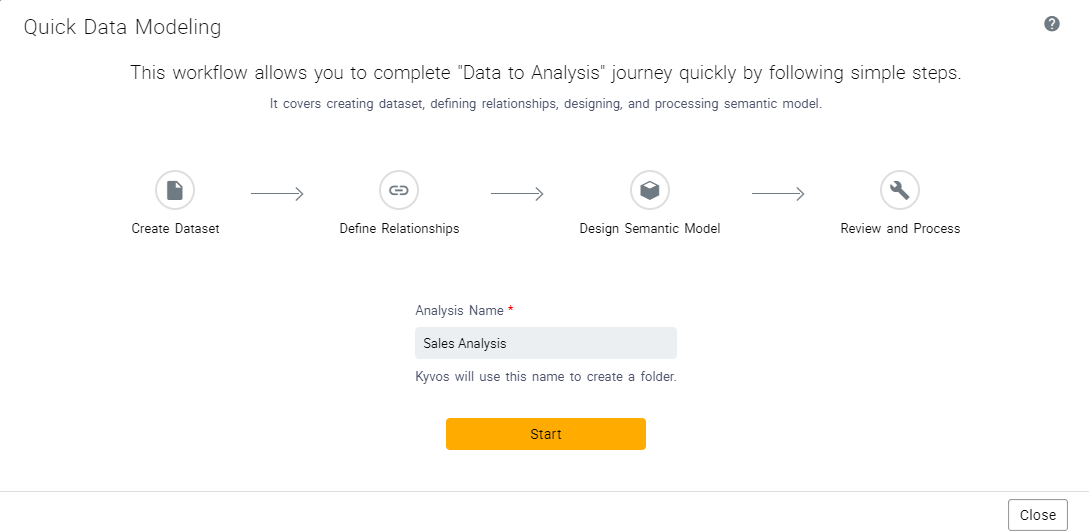The image size is (1089, 532).
Task: Click the "It covers creating dataset" subtext
Action: pos(546,104)
